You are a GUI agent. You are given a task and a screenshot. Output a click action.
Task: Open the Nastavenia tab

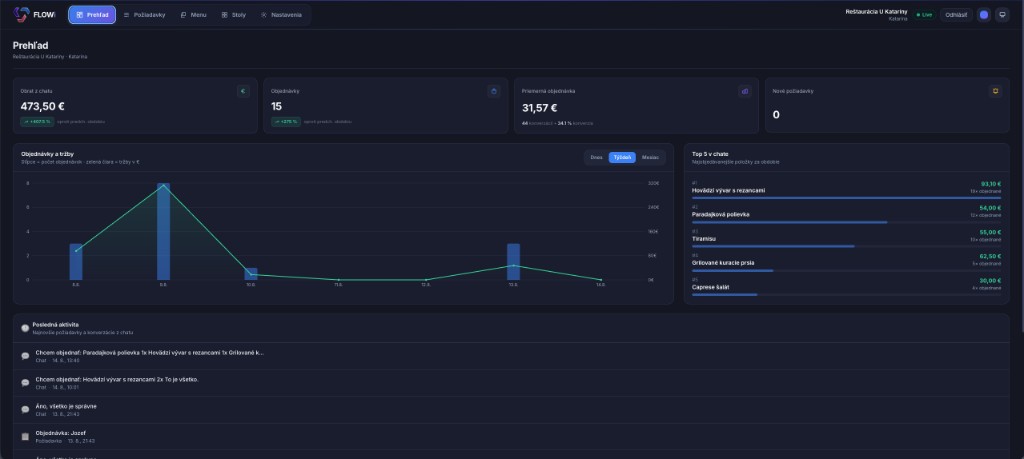point(281,14)
